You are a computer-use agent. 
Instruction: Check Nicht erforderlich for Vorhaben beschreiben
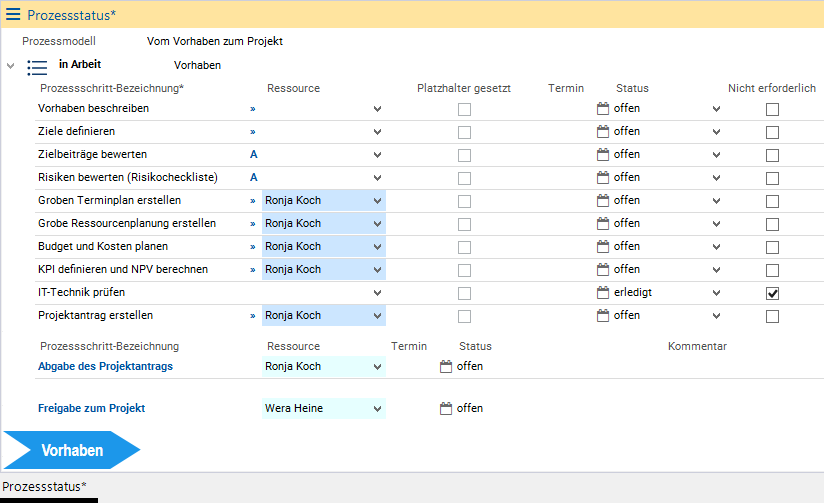click(772, 109)
